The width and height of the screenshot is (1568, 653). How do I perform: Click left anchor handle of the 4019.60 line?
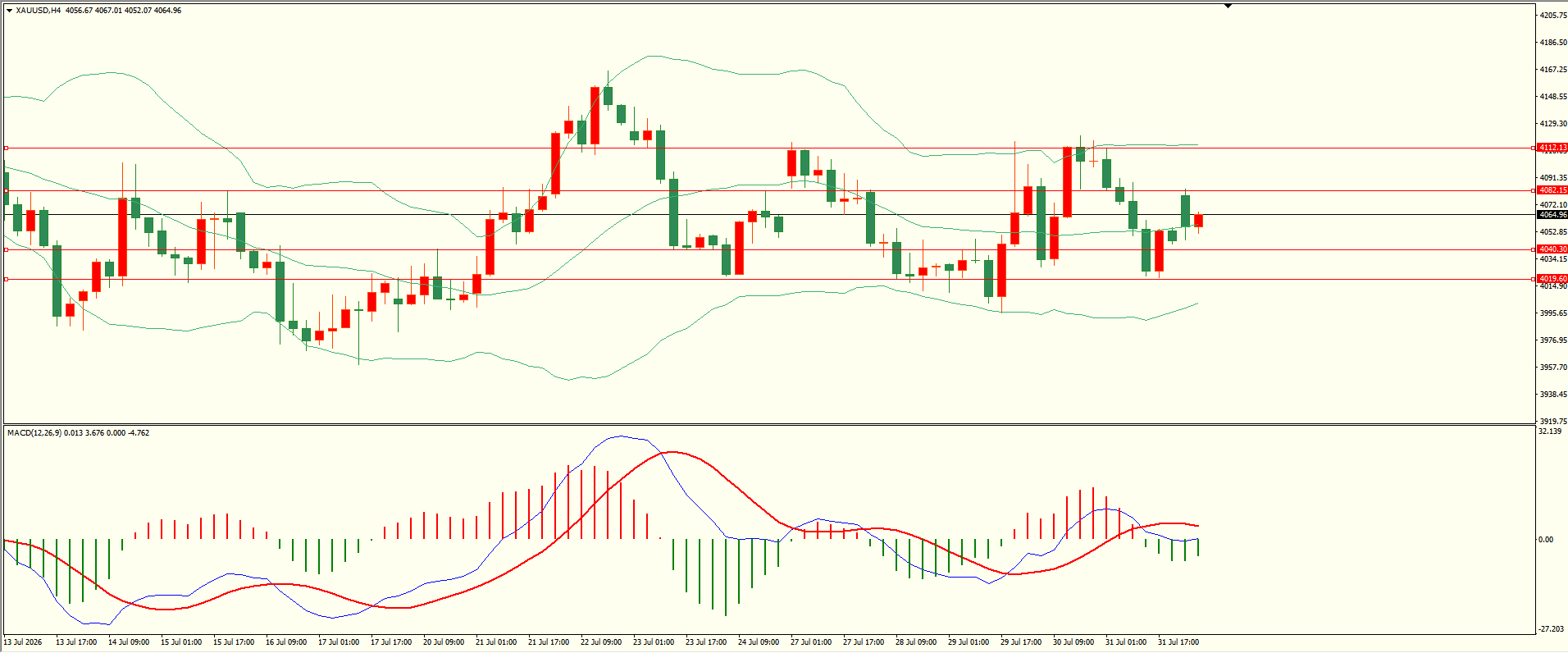tap(6, 280)
